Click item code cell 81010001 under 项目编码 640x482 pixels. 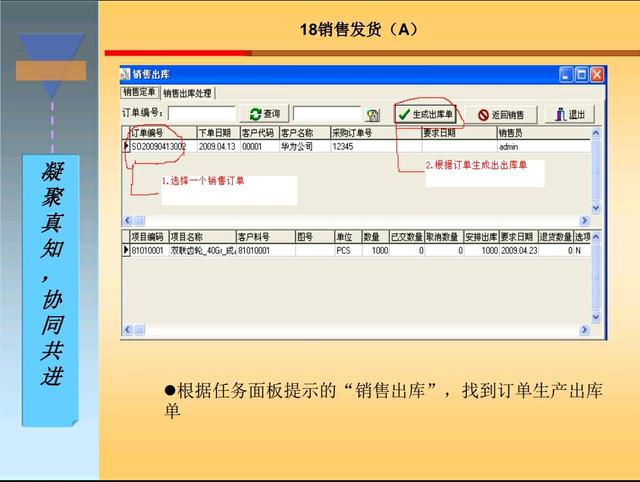tap(147, 251)
